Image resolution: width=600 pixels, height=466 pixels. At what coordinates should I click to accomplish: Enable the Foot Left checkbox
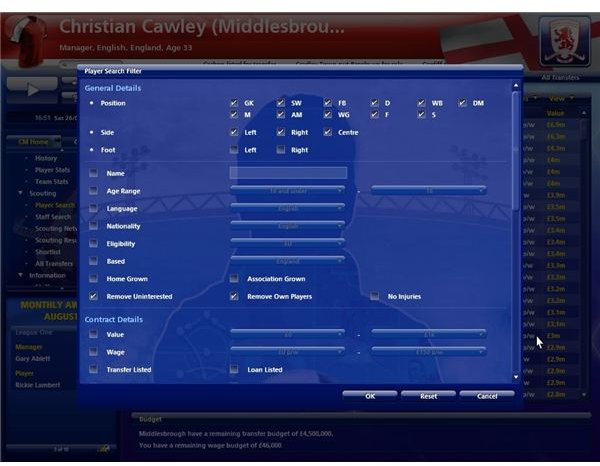(x=234, y=150)
